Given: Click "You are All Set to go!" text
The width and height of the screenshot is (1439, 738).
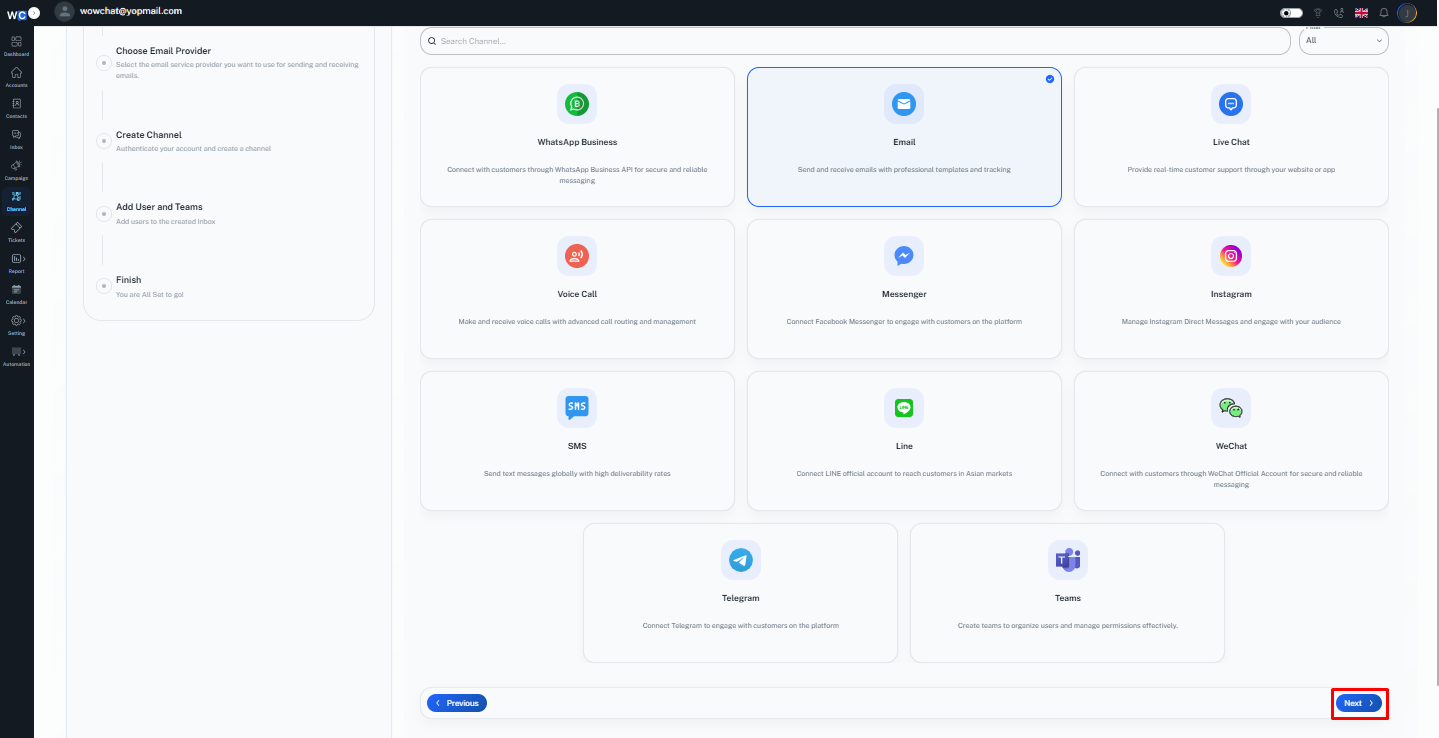Looking at the screenshot, I should click(x=150, y=295).
